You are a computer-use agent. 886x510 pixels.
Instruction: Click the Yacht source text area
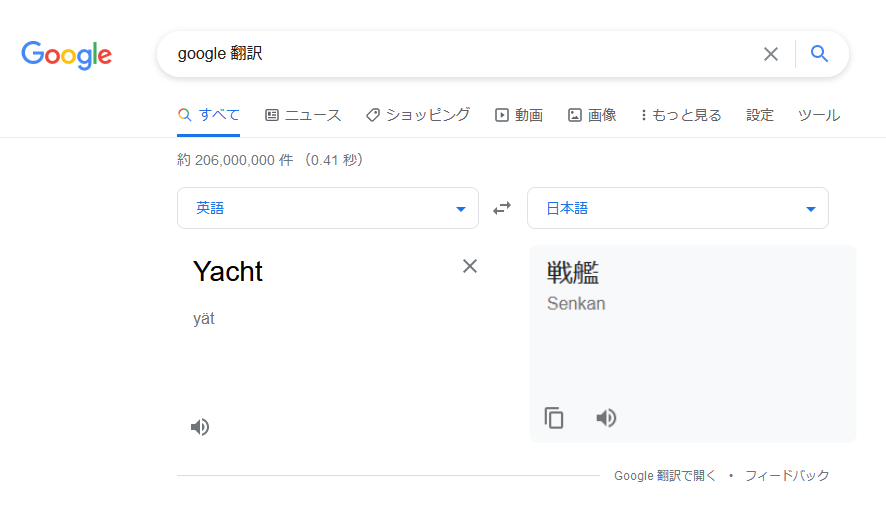click(228, 272)
